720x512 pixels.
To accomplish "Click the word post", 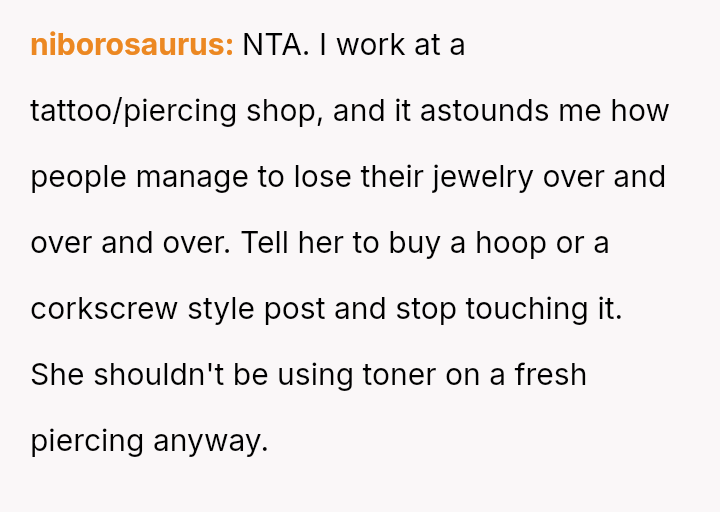I will tap(295, 309).
